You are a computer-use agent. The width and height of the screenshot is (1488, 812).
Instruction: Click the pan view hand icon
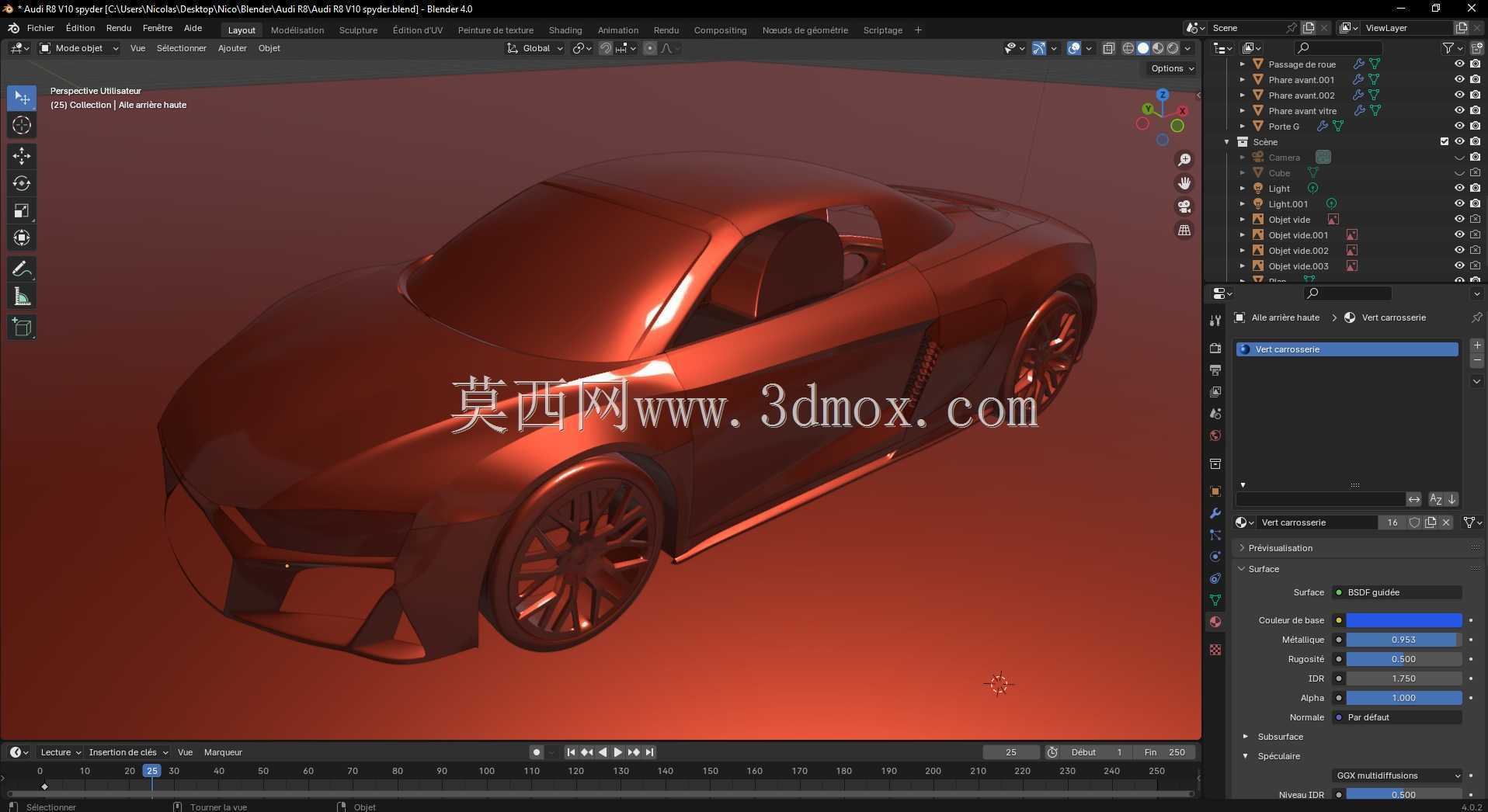coord(1184,183)
